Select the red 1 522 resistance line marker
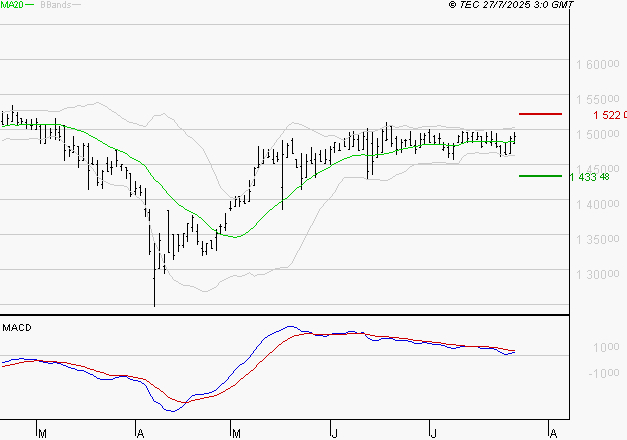 [x=540, y=114]
